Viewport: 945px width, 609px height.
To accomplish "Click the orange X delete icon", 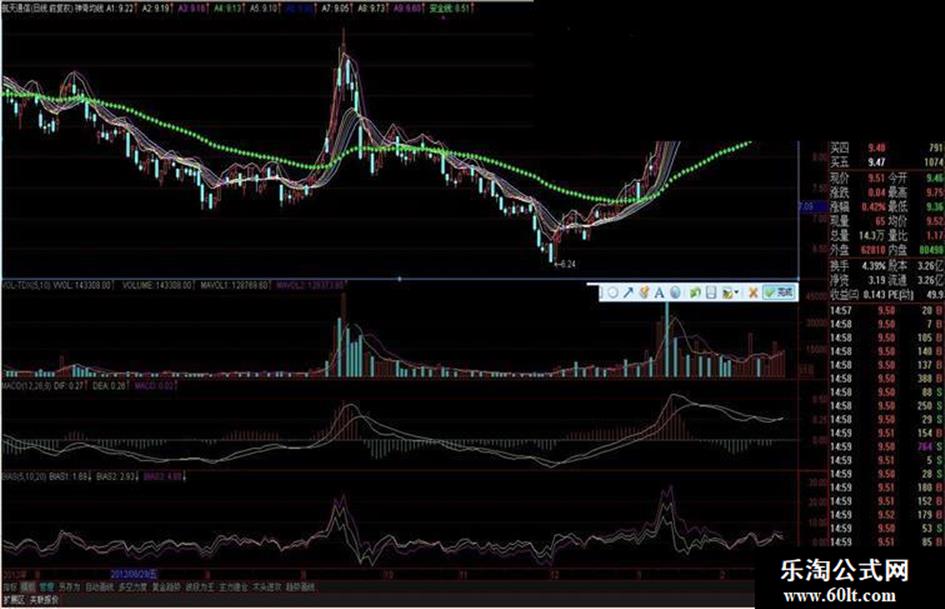I will pyautogui.click(x=753, y=292).
